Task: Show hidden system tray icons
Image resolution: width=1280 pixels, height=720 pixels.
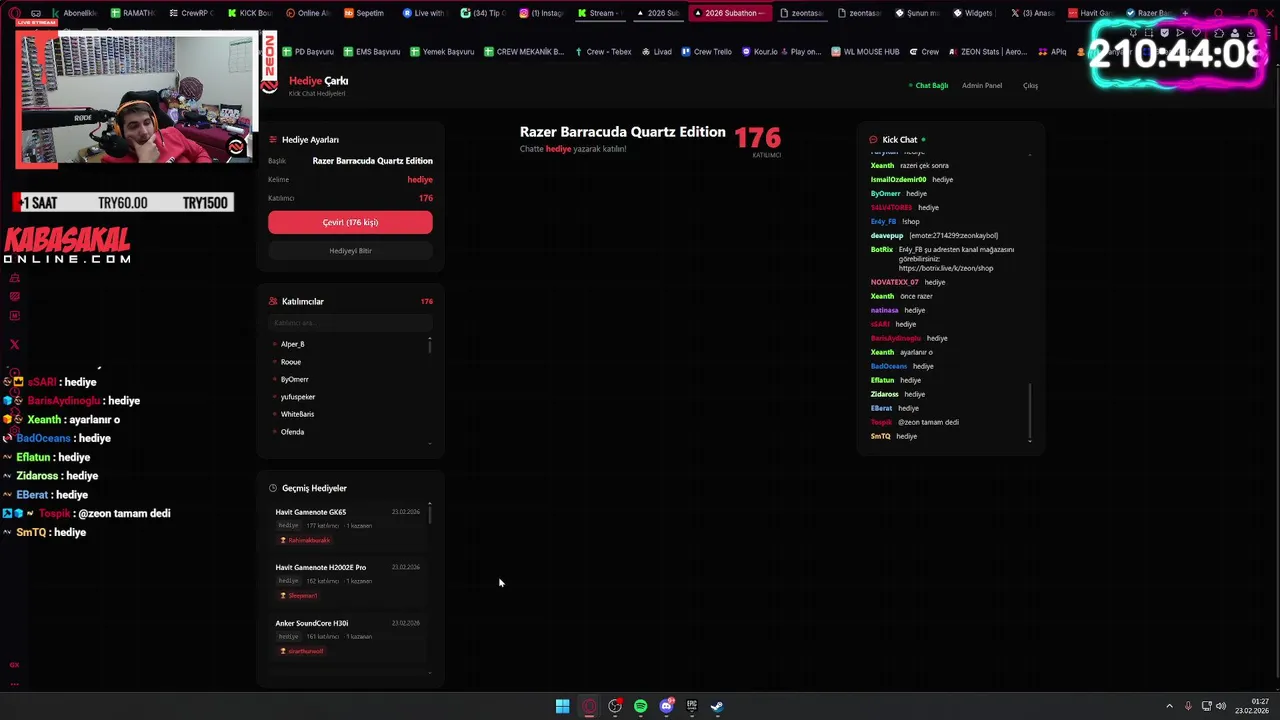Action: click(x=1169, y=706)
